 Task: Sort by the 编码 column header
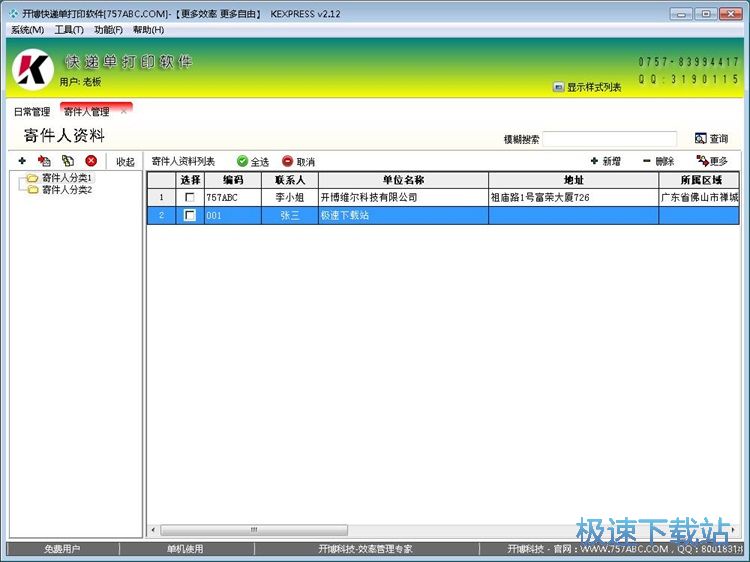(x=233, y=180)
